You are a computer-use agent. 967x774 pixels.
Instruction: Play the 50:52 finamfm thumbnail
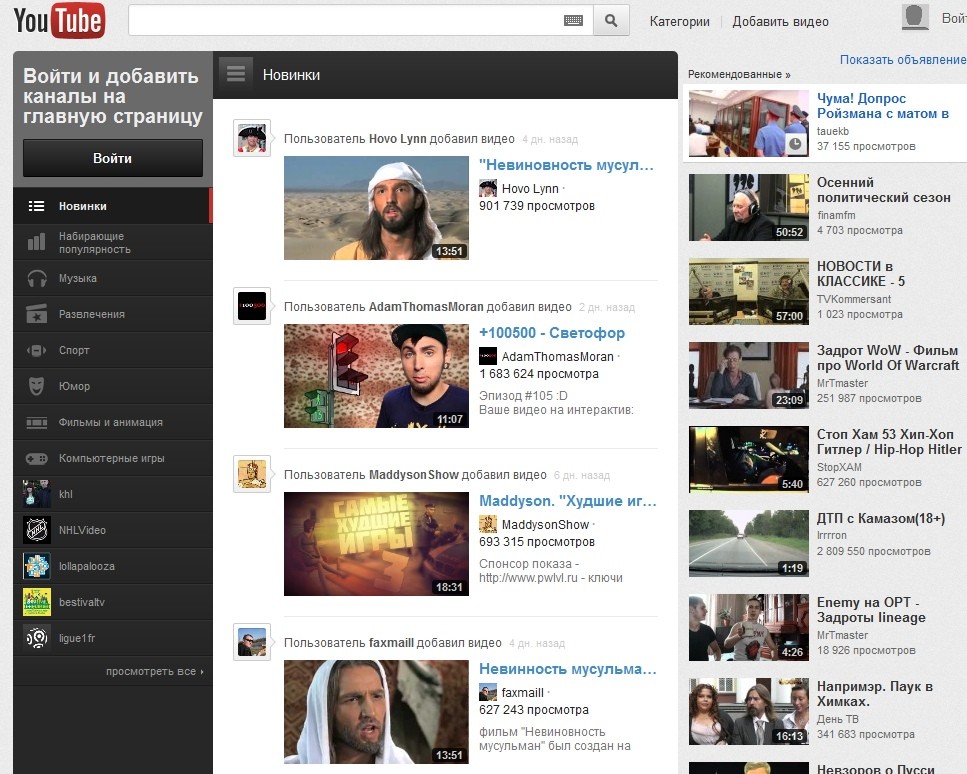(749, 207)
